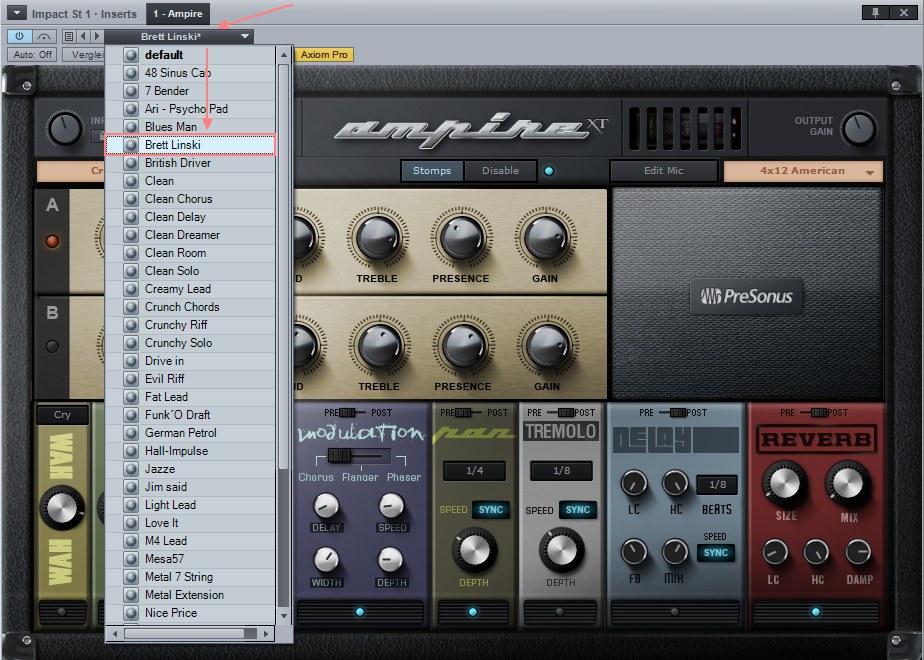Go to next preset with right arrow

97,37
